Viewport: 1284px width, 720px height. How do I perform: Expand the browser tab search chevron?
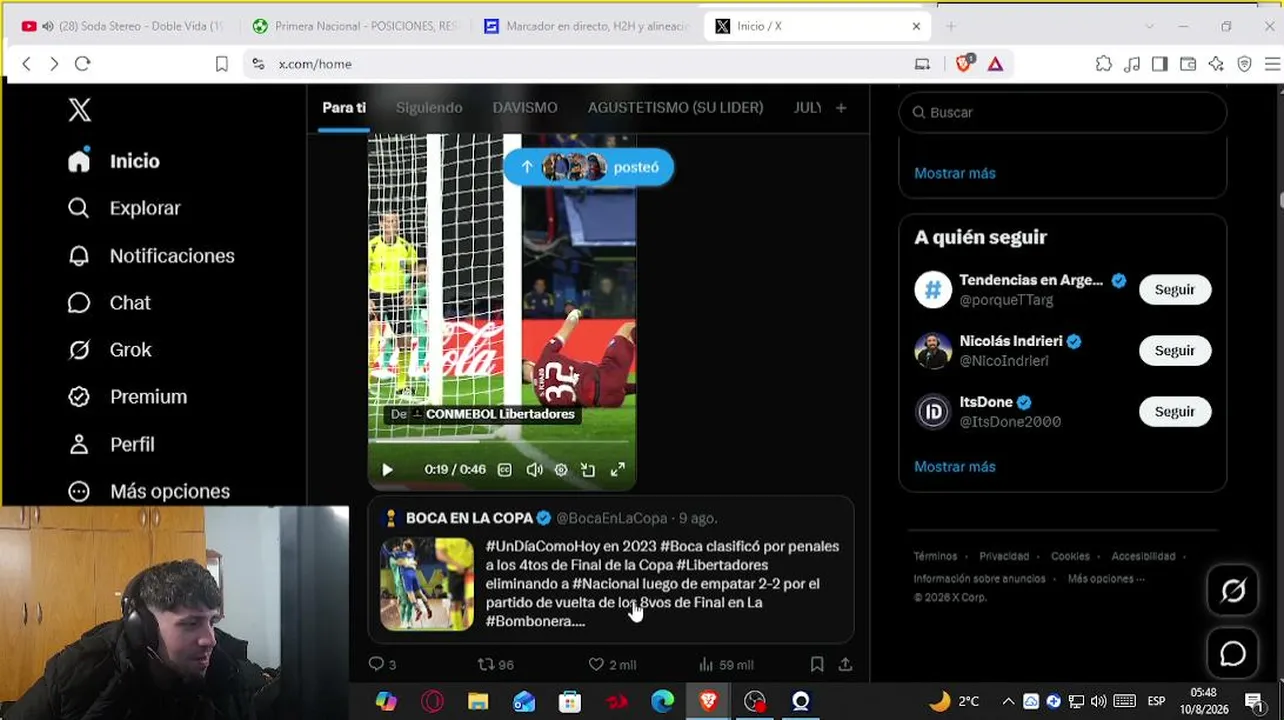tap(1149, 26)
